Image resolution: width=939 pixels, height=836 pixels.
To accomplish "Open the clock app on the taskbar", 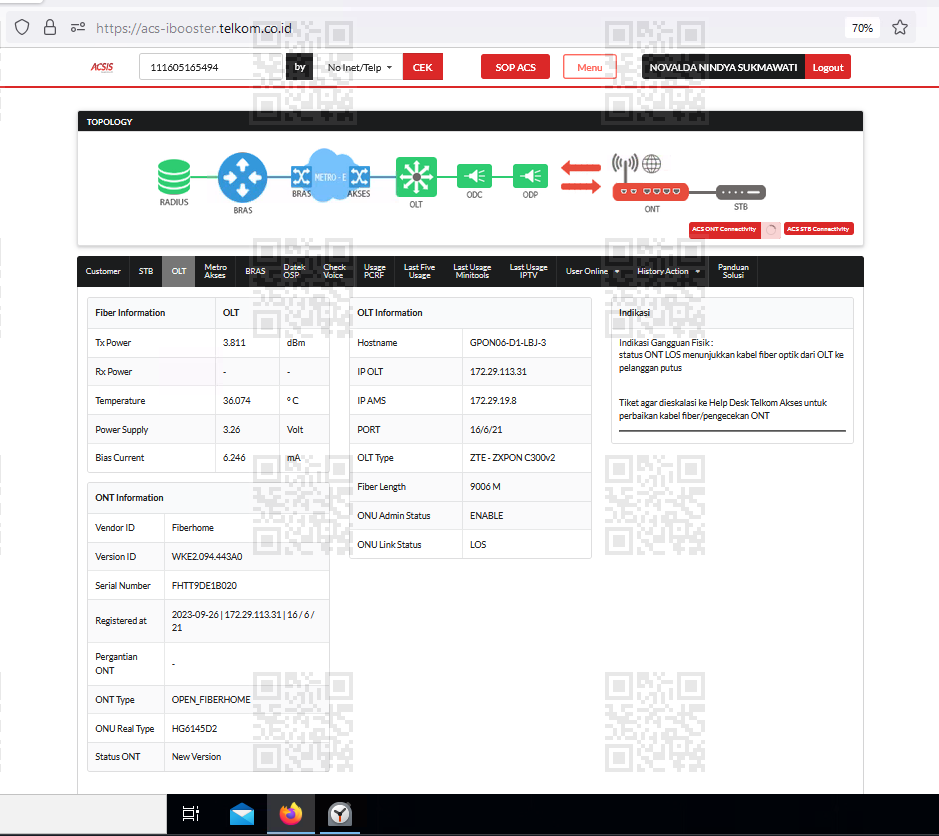I will pos(340,814).
